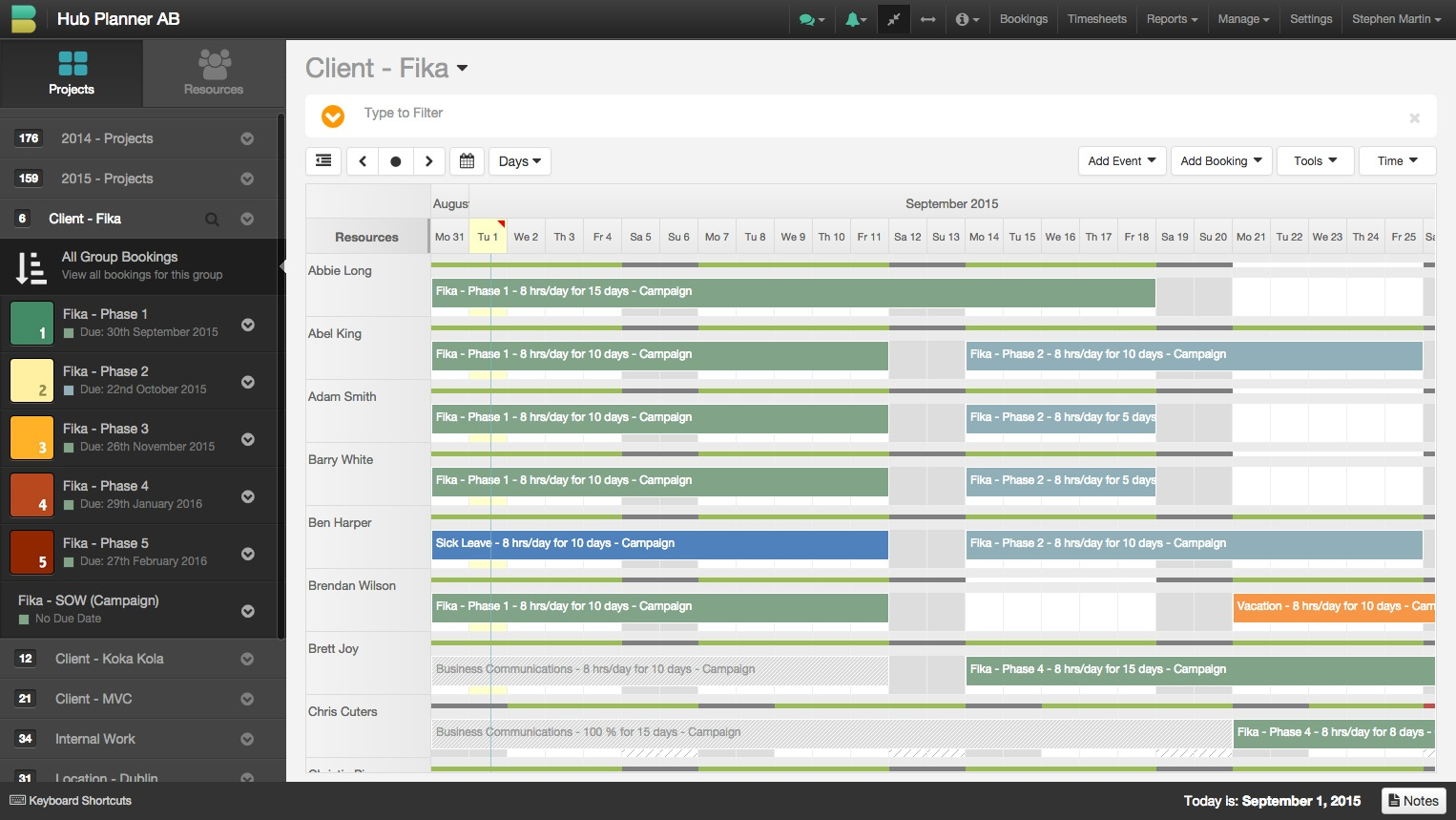Image resolution: width=1456 pixels, height=820 pixels.
Task: Open options for Fika - Phase 1
Action: [248, 325]
